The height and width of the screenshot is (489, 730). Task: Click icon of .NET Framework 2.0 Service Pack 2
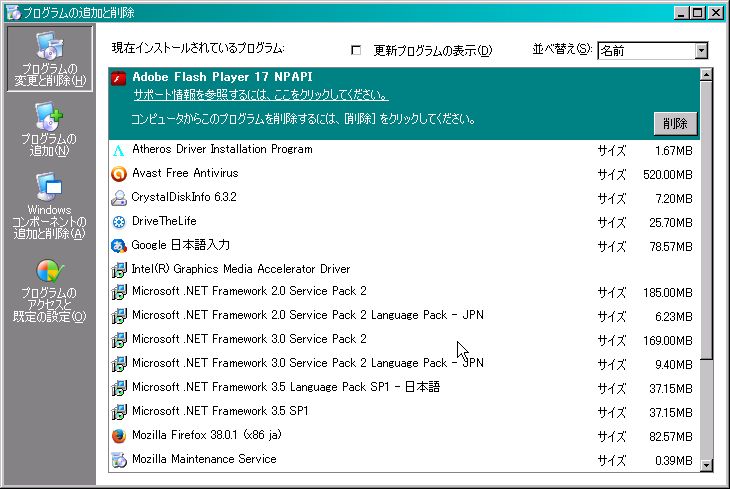119,292
